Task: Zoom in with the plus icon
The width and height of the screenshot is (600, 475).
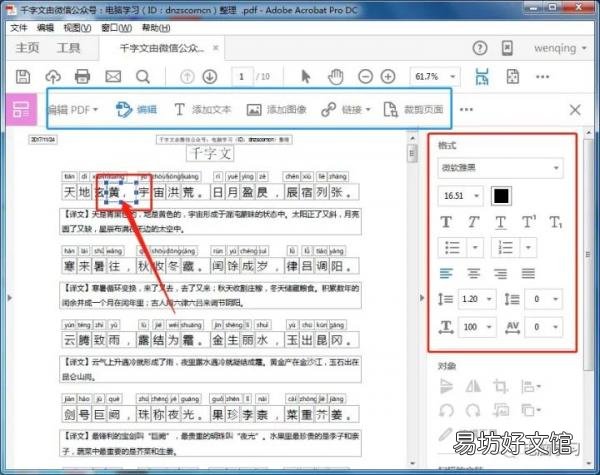Action: [x=388, y=77]
